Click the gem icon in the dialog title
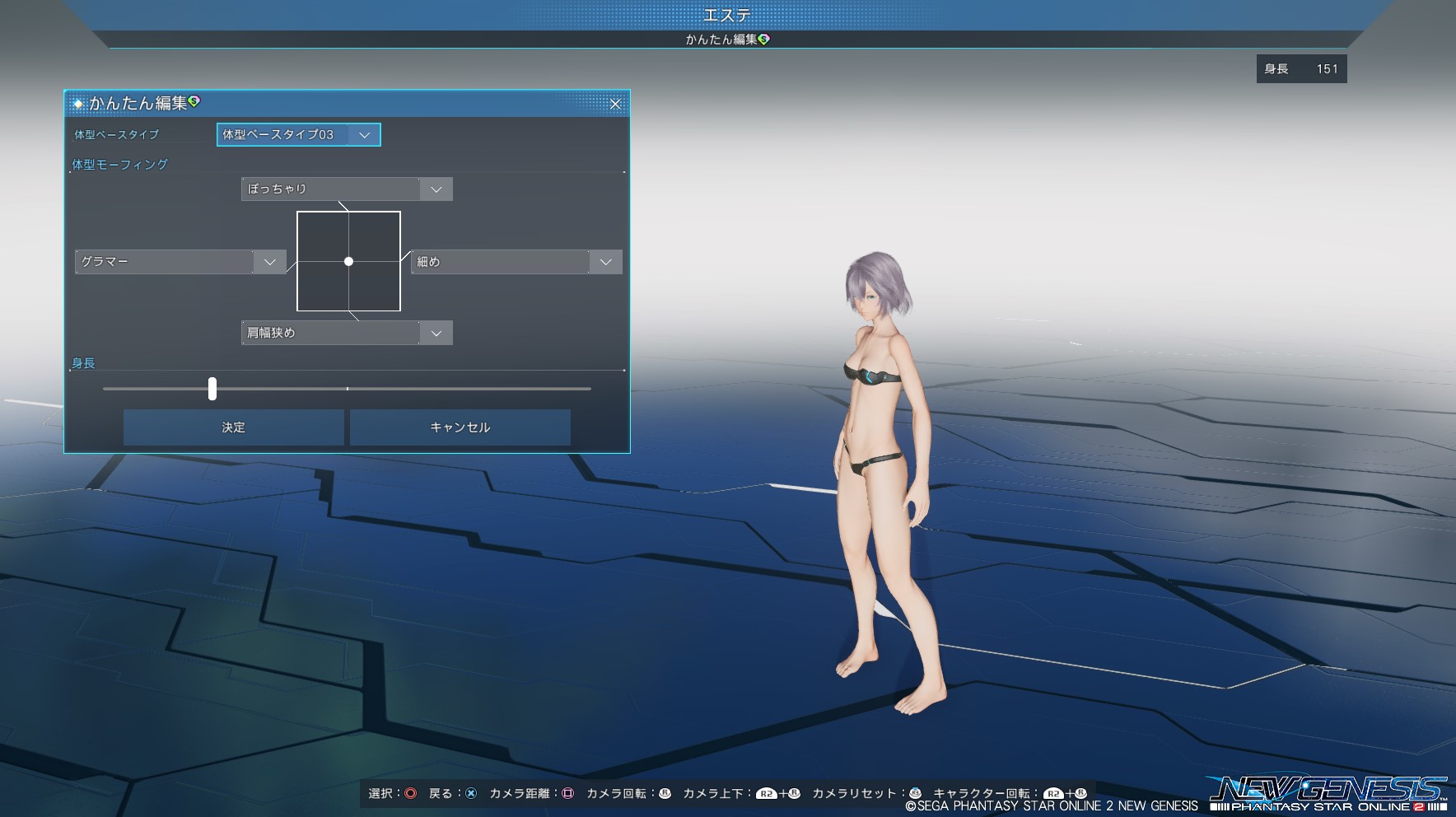This screenshot has height=817, width=1456. pyautogui.click(x=194, y=101)
